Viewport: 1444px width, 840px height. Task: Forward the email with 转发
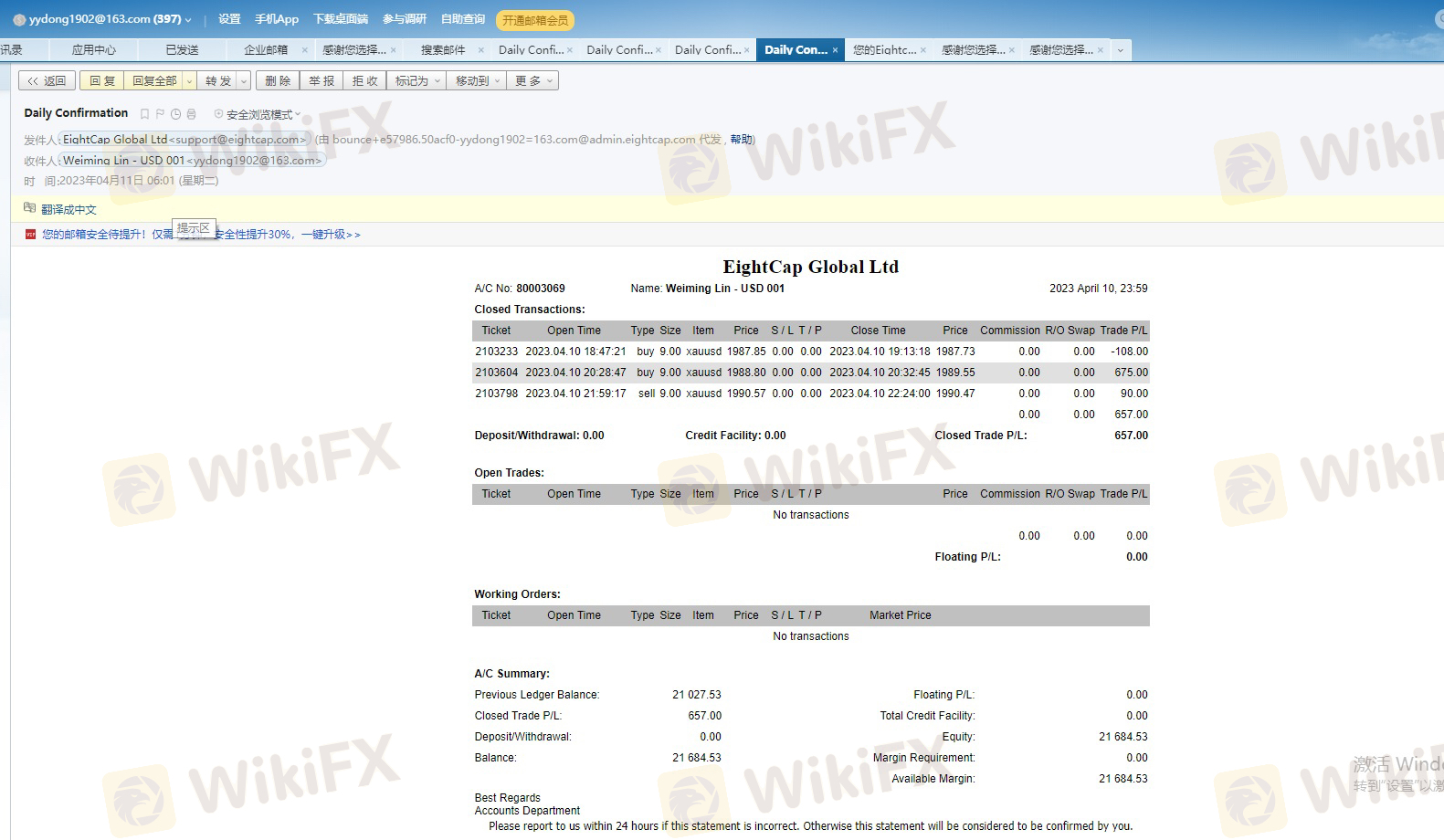(x=217, y=81)
